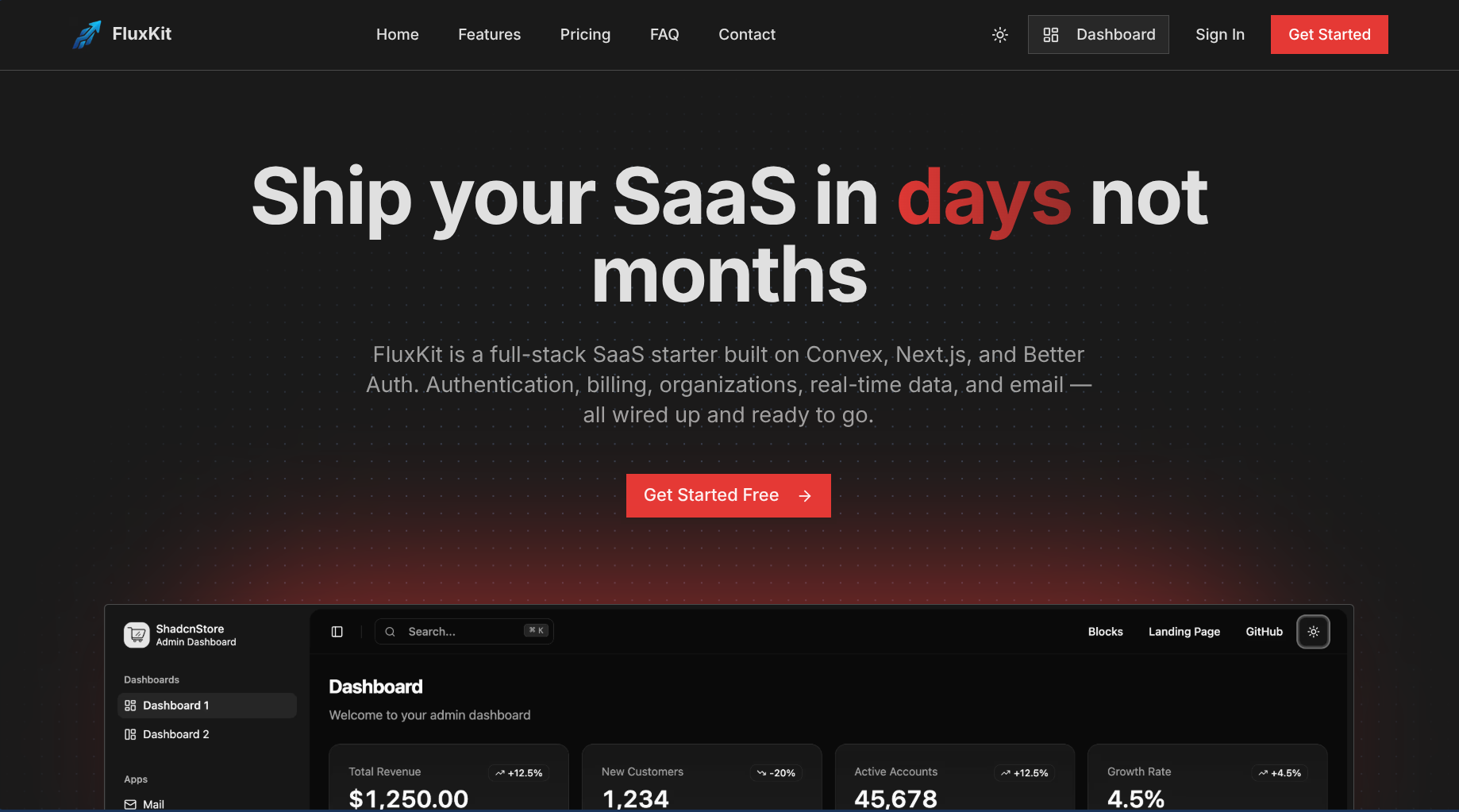Click arrow icon in Get Started Free
Image resolution: width=1459 pixels, height=812 pixels.
tap(805, 496)
